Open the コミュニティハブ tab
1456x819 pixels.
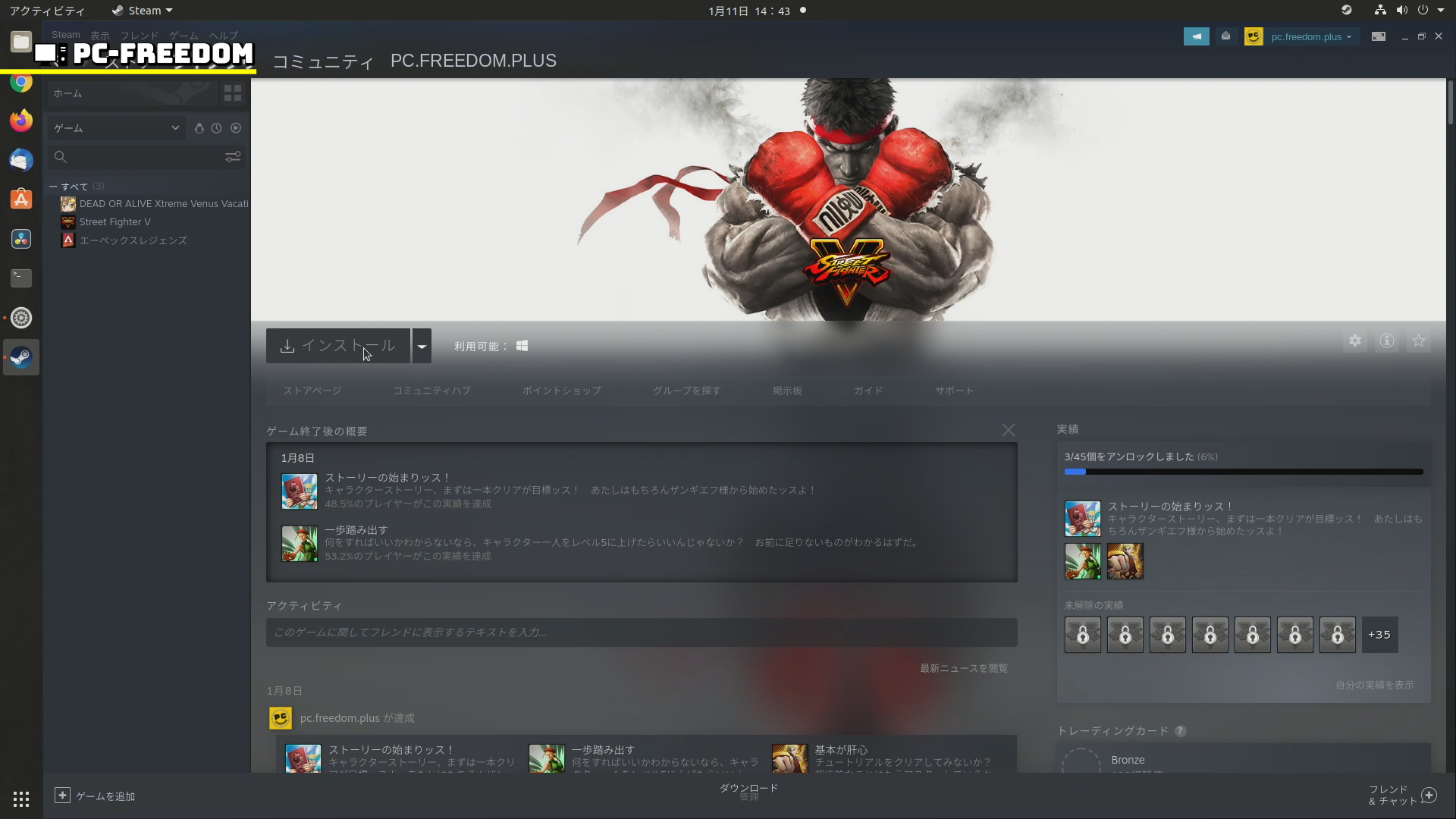(431, 391)
